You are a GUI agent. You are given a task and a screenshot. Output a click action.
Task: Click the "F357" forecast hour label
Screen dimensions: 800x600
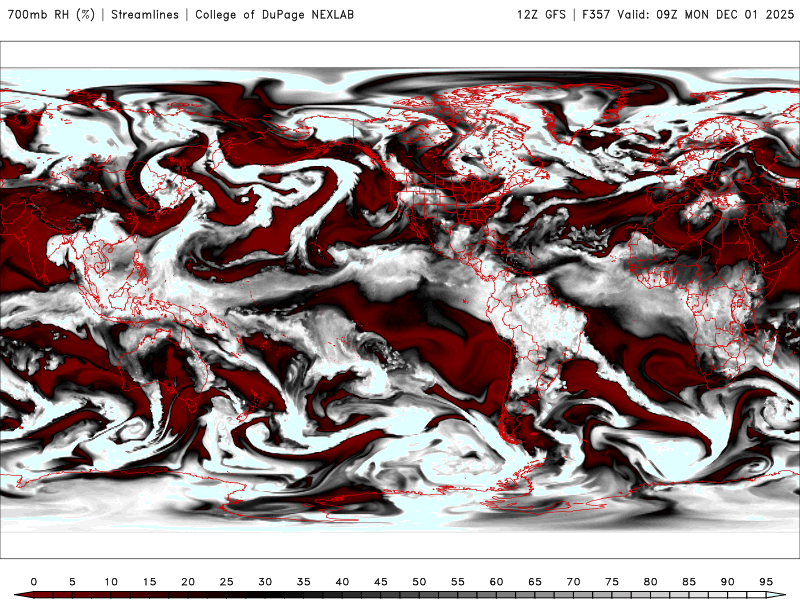(x=596, y=14)
